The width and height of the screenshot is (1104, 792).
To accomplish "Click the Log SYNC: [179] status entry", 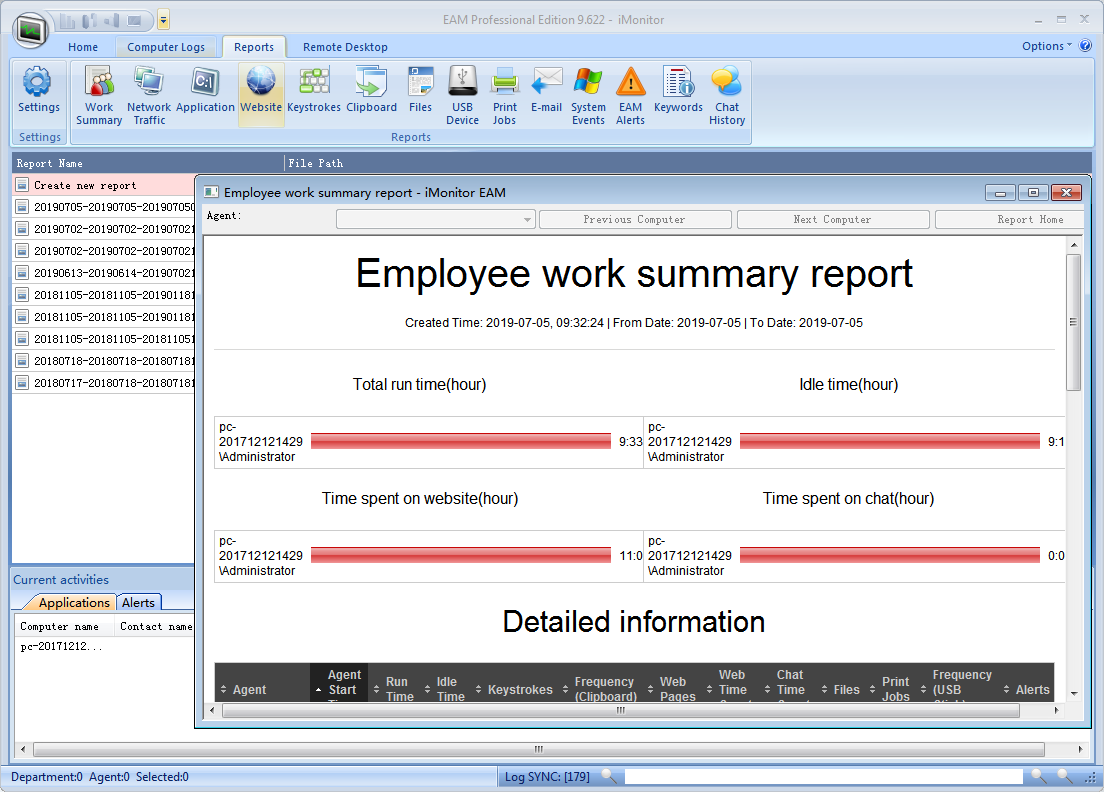I will 547,777.
